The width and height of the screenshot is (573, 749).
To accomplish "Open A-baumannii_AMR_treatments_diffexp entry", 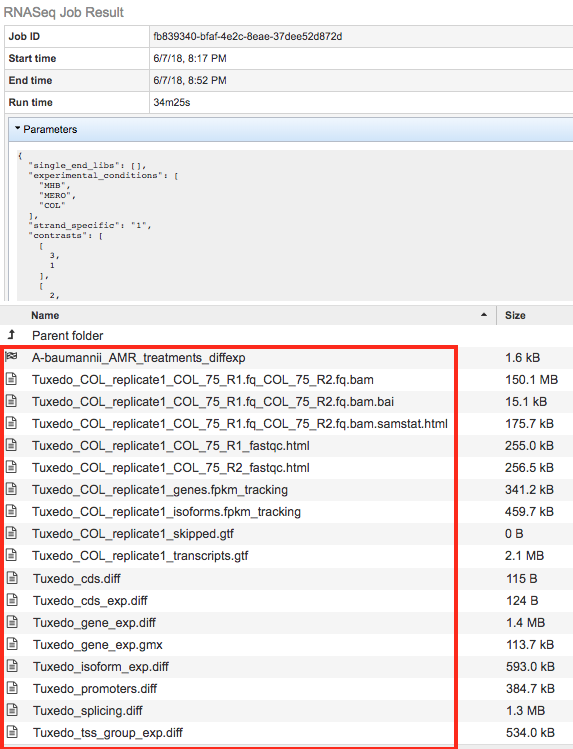I will 138,358.
